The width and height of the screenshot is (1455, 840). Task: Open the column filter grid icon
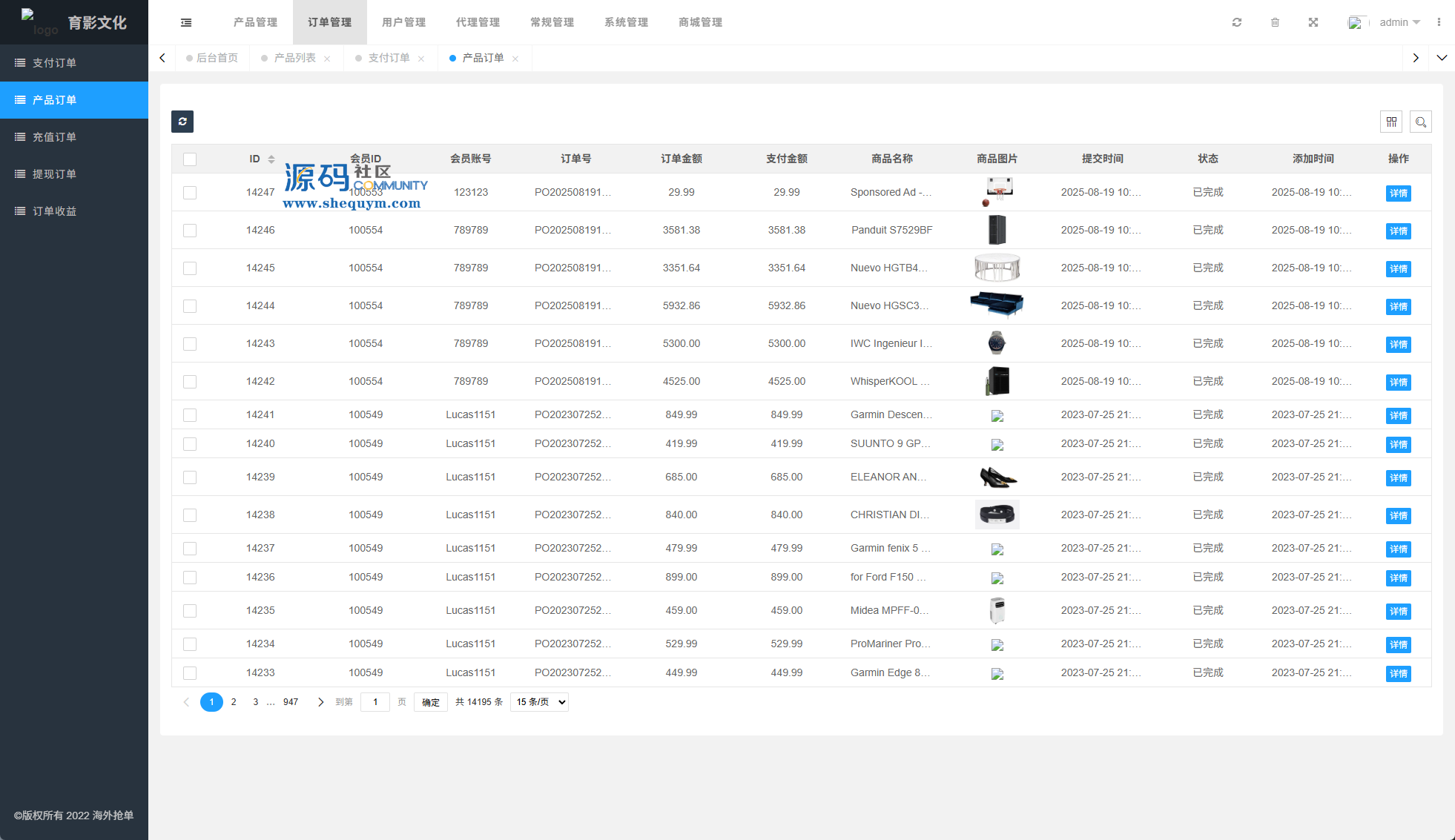(x=1391, y=122)
